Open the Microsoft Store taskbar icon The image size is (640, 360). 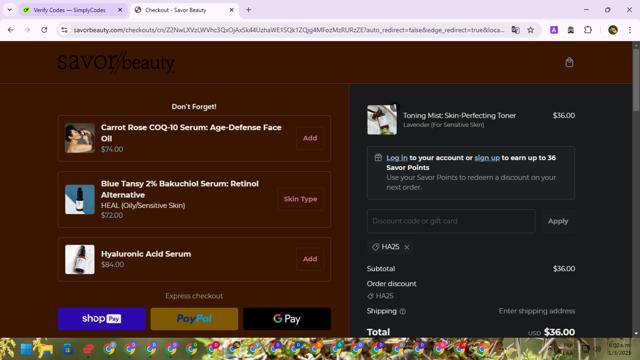(67, 349)
